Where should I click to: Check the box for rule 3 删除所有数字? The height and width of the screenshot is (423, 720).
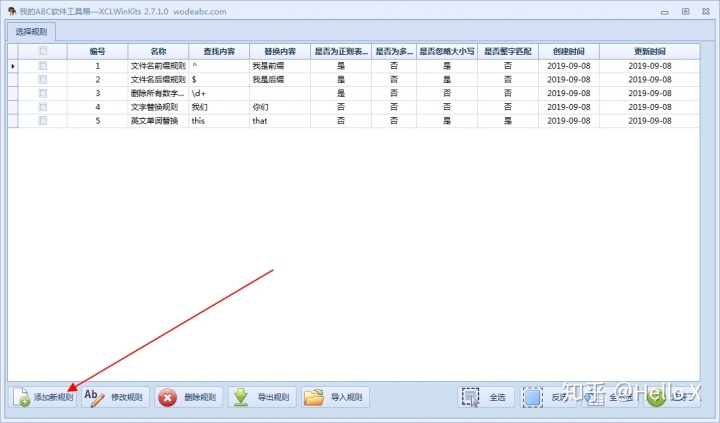(x=43, y=93)
